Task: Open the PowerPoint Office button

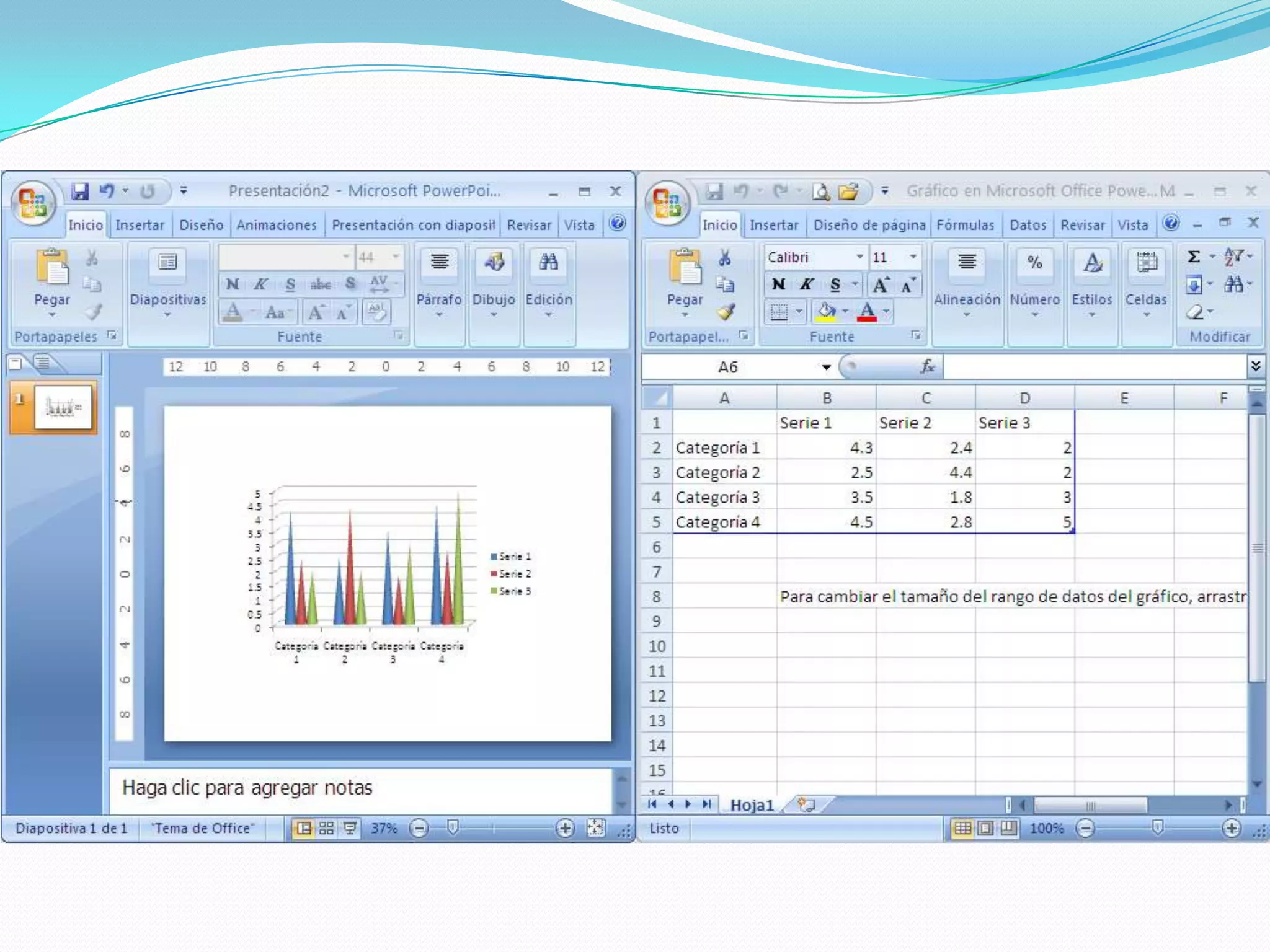Action: [33, 202]
